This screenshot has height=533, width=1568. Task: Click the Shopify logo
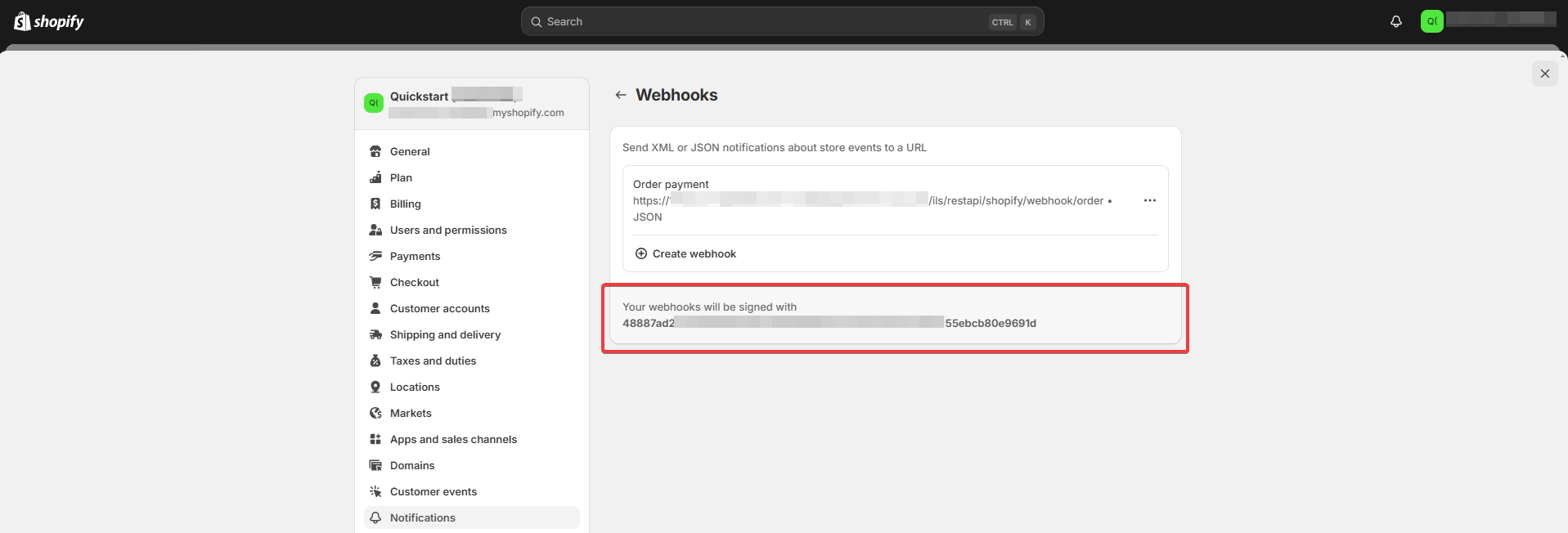tap(49, 21)
